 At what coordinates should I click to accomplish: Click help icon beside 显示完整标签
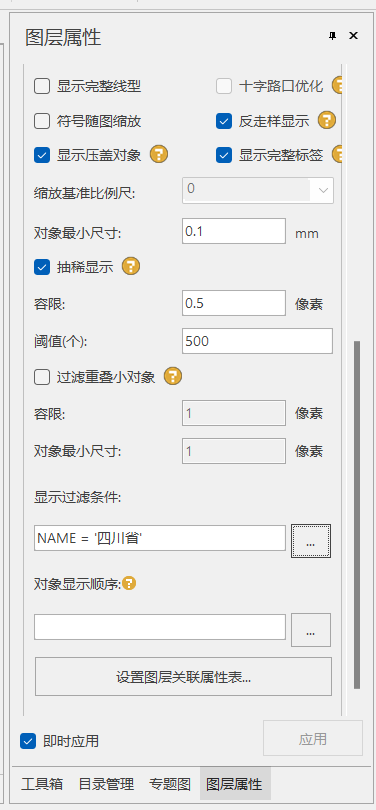click(x=339, y=154)
